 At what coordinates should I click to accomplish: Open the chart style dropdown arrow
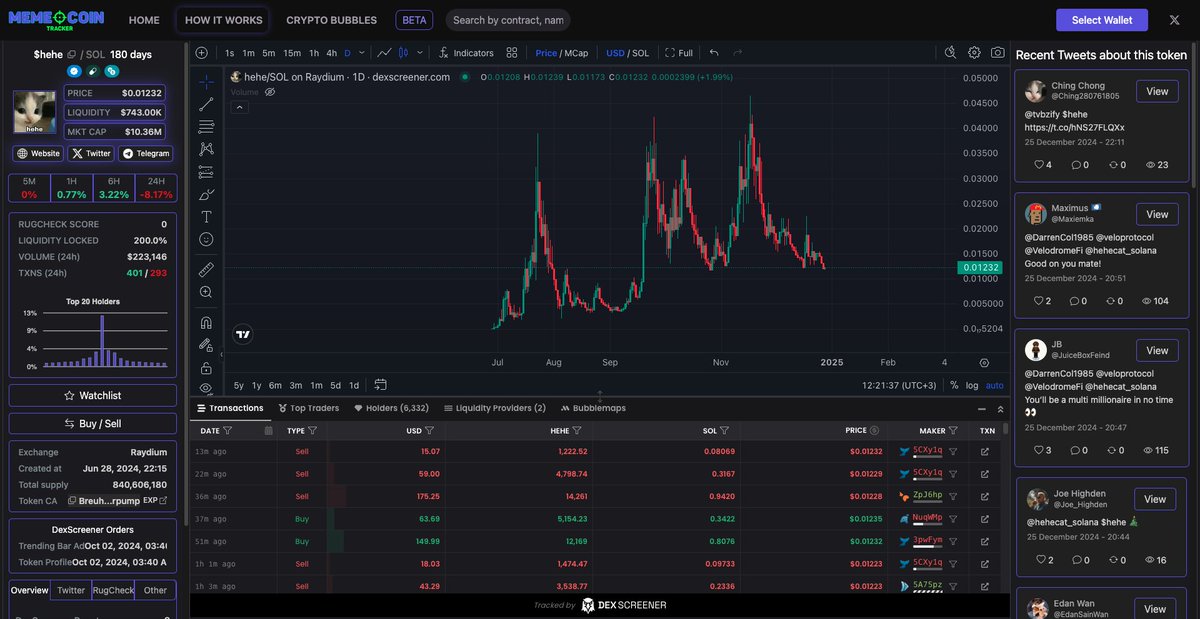[420, 53]
